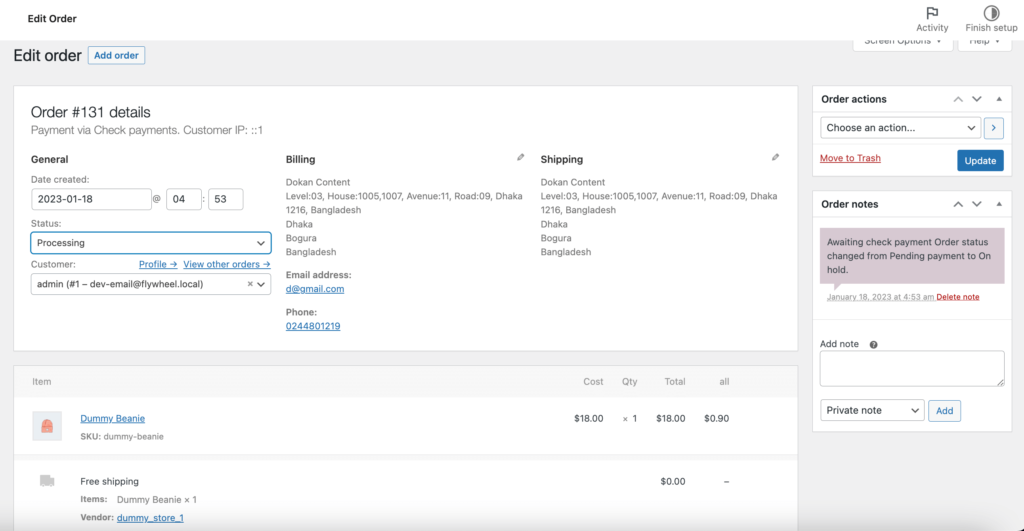Move Order notes panel up

(x=958, y=204)
